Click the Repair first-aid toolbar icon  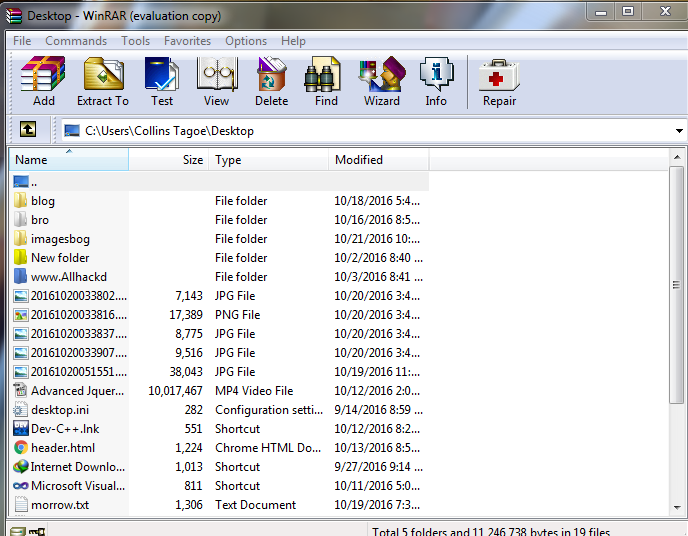(x=499, y=75)
